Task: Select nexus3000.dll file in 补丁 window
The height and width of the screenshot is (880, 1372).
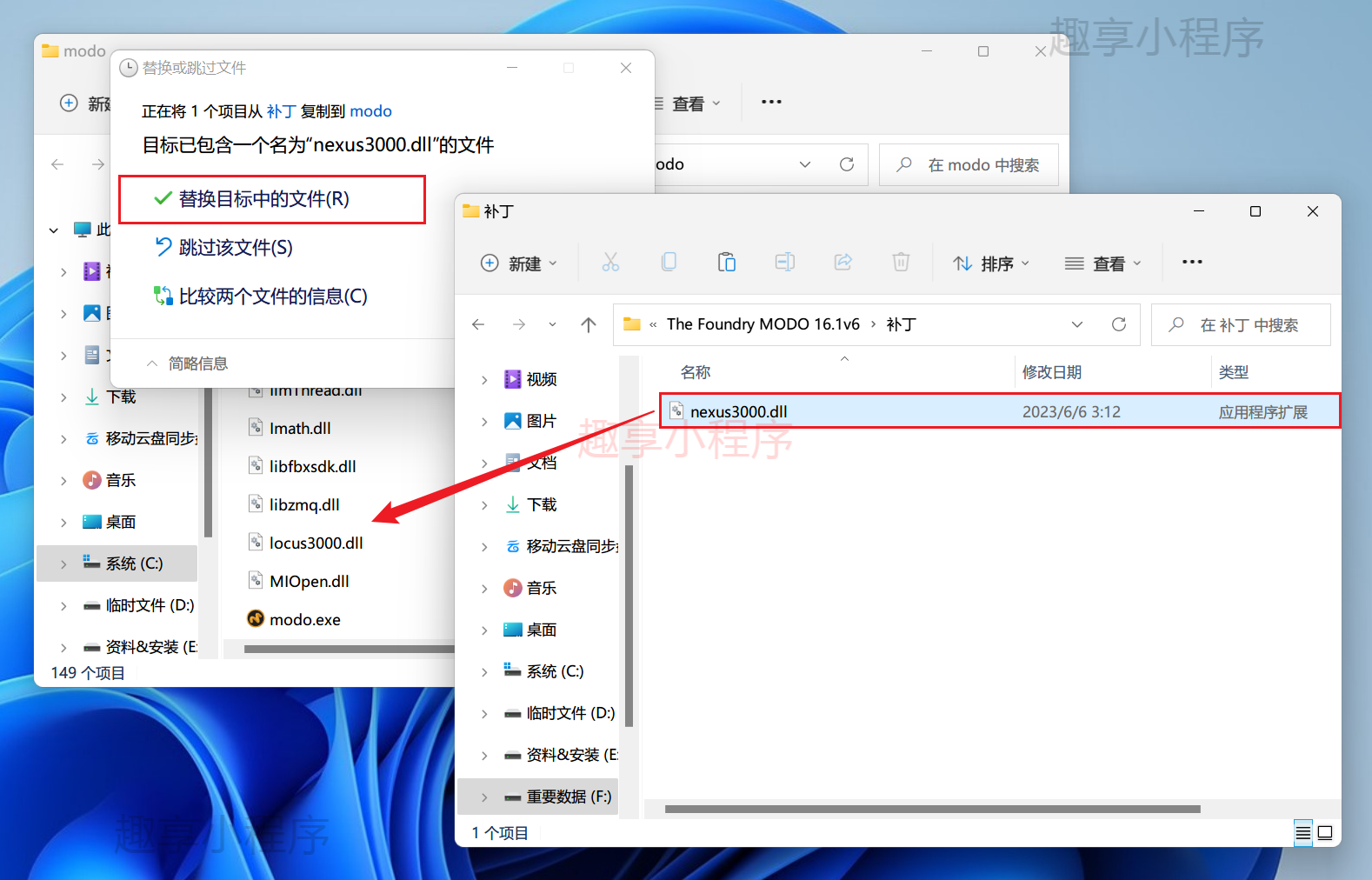Action: (x=1000, y=411)
